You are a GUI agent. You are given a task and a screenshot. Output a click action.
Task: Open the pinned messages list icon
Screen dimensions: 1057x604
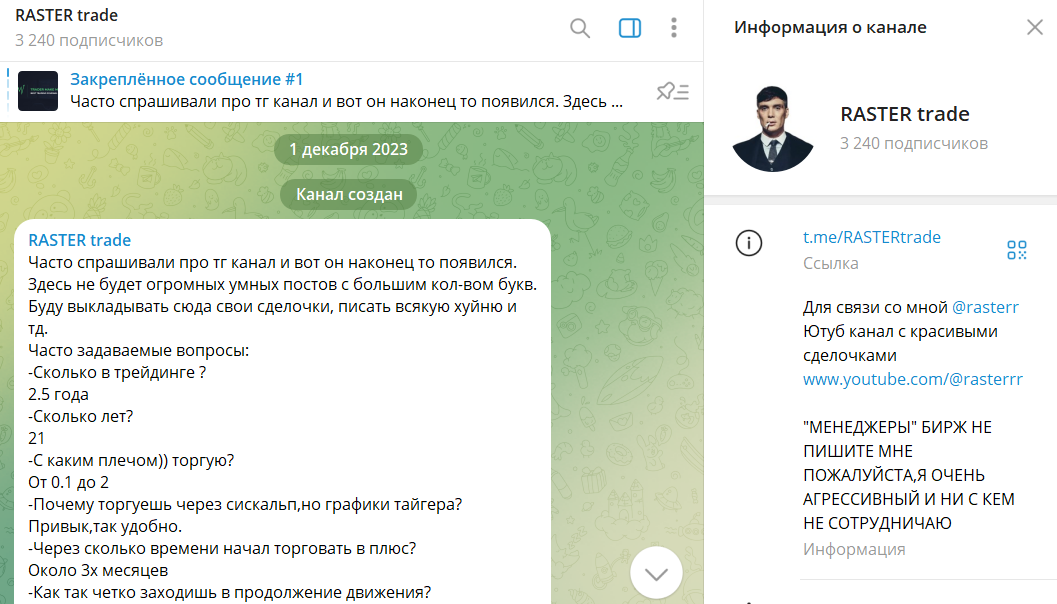click(x=672, y=91)
